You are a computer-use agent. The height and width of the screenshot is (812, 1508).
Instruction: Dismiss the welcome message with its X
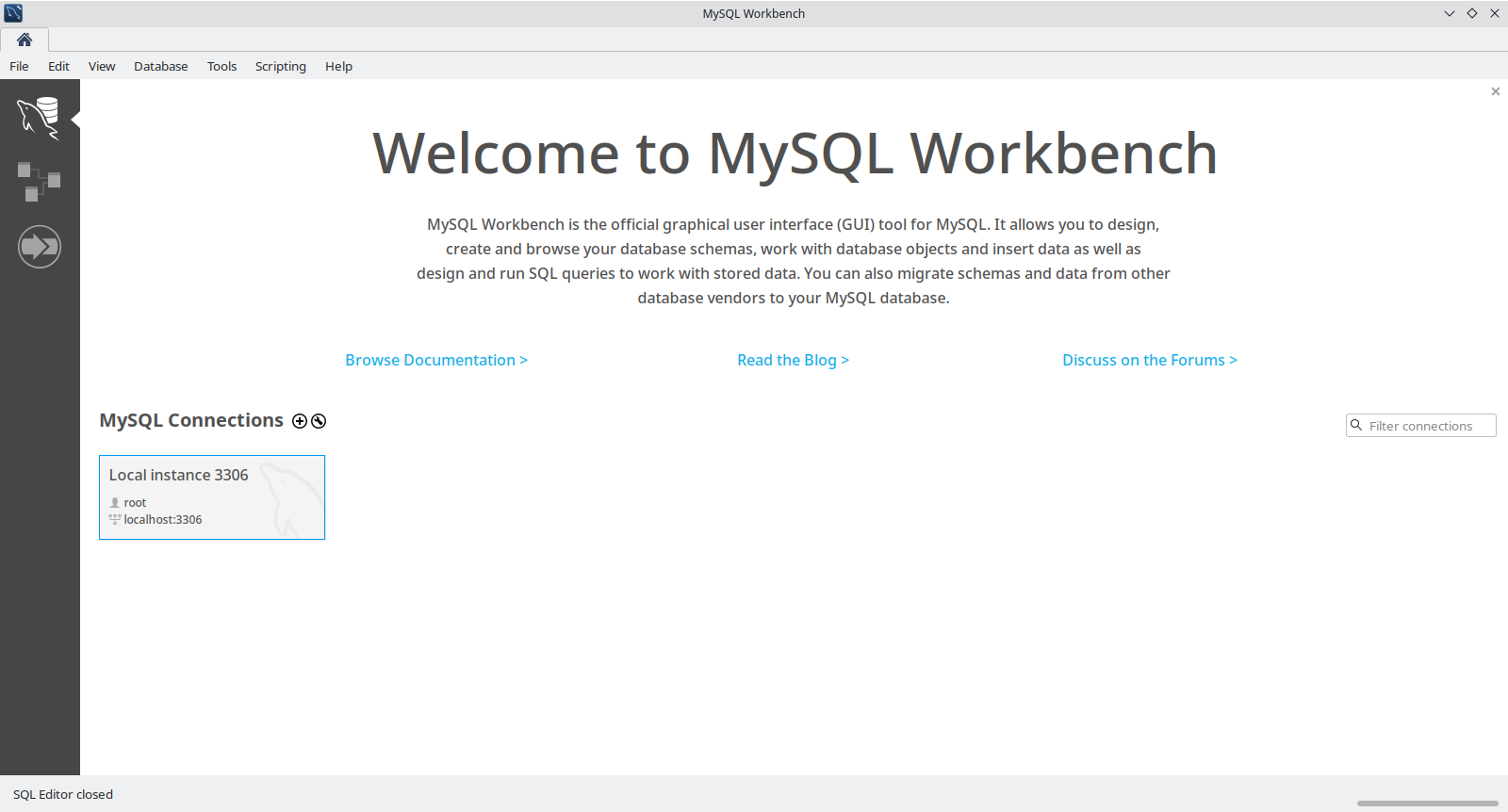1496,91
